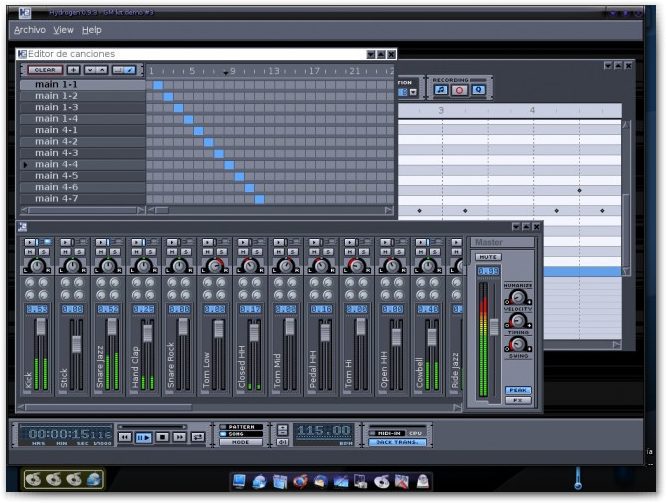Click the add new pattern plus button
This screenshot has width=666, height=503.
tap(73, 70)
